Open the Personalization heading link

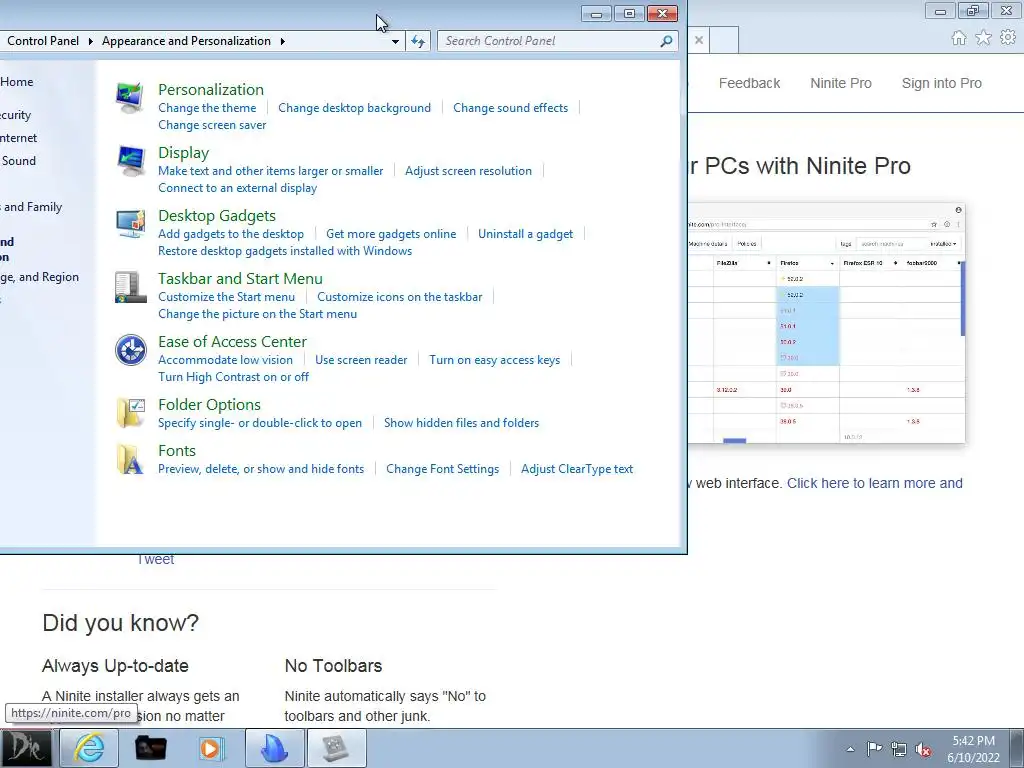(211, 89)
